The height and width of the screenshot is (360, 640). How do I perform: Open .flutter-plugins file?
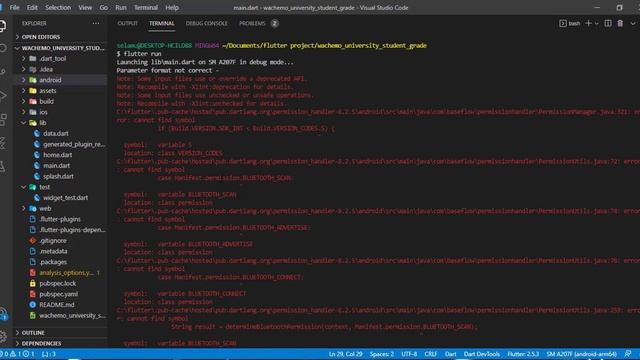pyautogui.click(x=60, y=219)
